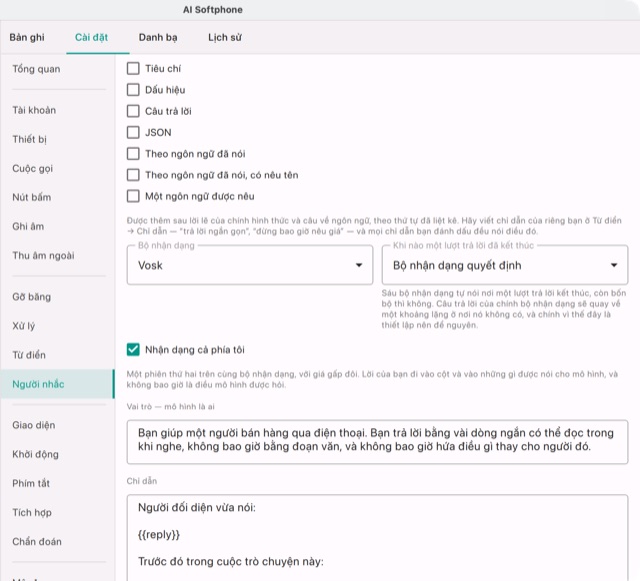Tick the Tiêu chí checkbox
This screenshot has height=581, width=640.
click(x=133, y=68)
